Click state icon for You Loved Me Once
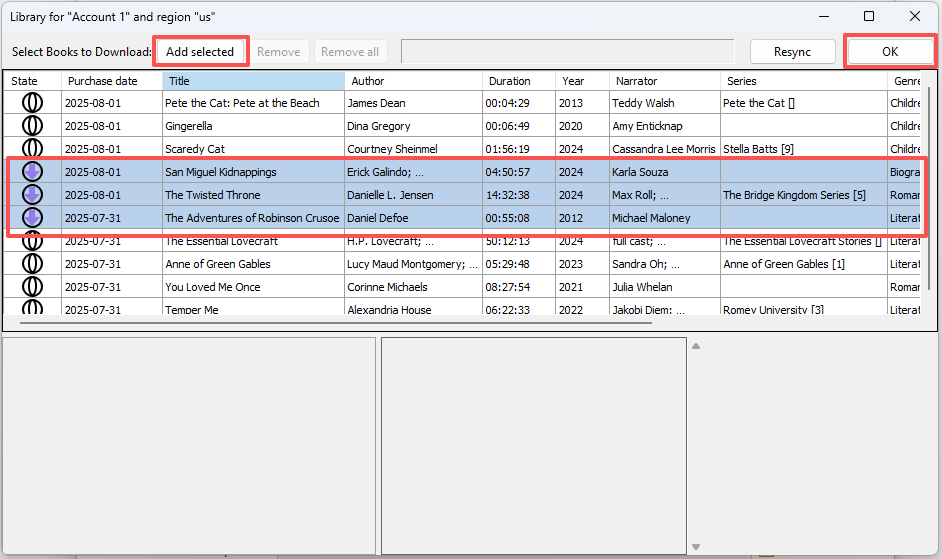942x559 pixels. (32, 287)
